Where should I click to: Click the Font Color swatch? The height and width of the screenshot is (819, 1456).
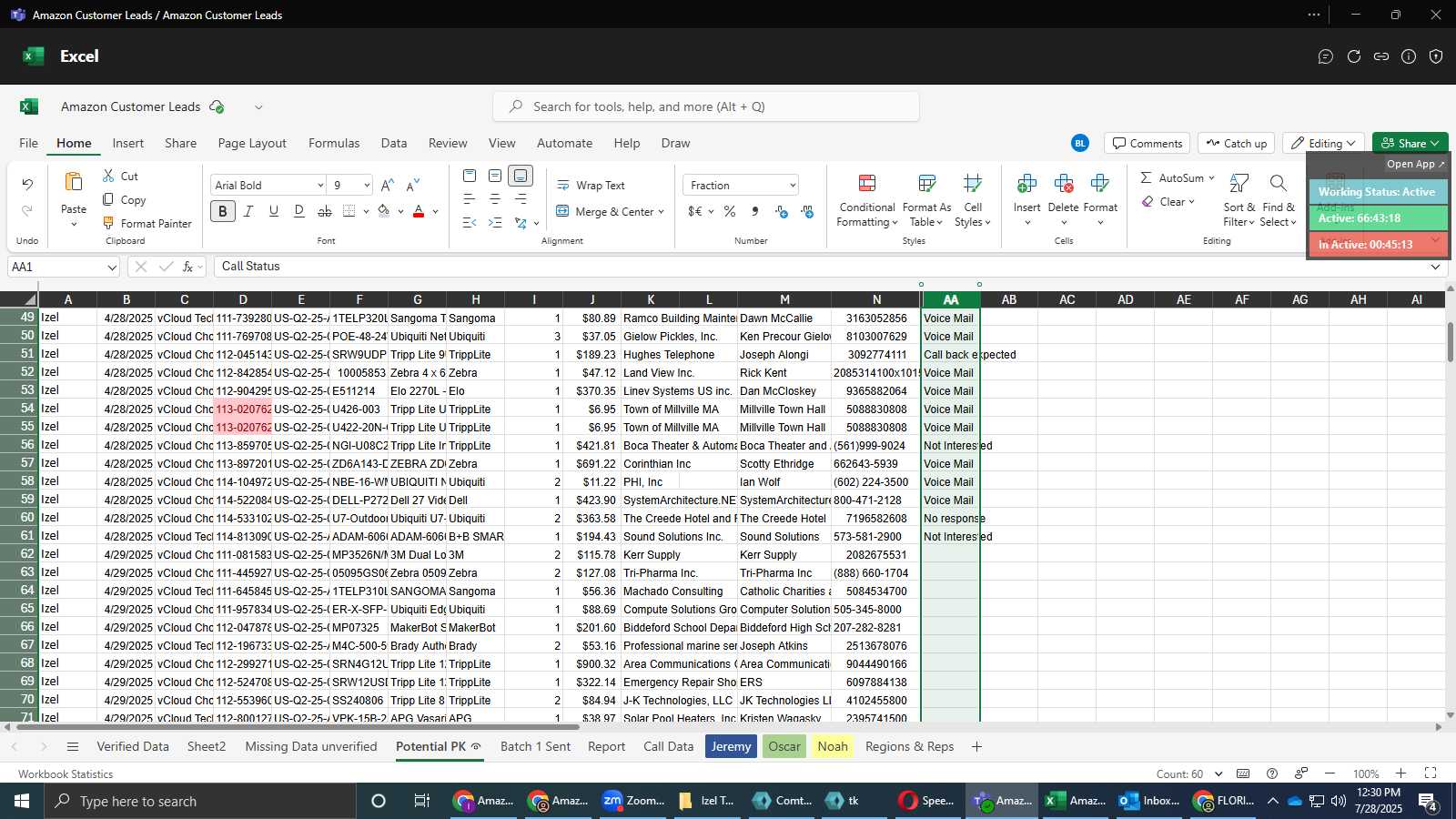[x=419, y=211]
